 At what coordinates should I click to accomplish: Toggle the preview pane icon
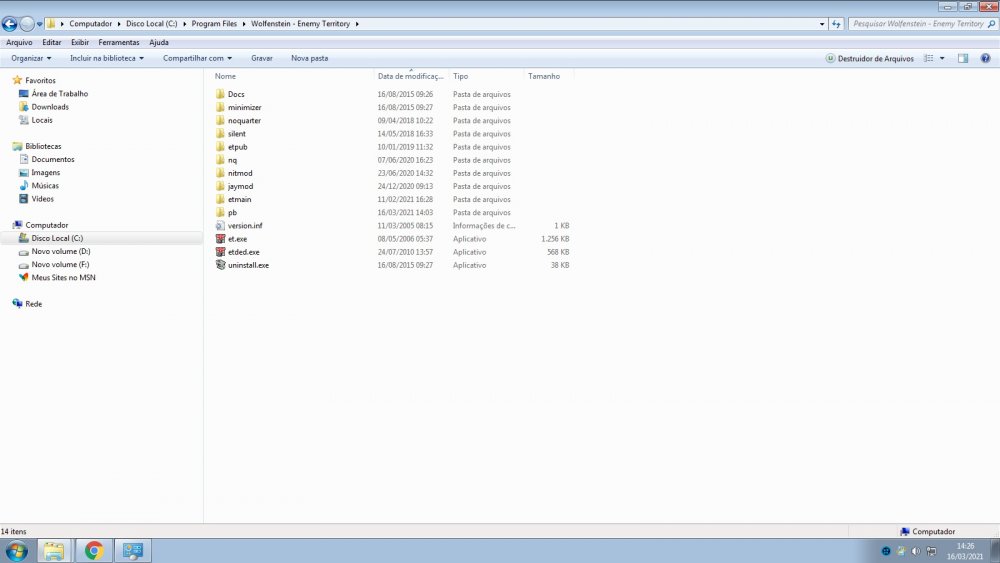click(963, 58)
